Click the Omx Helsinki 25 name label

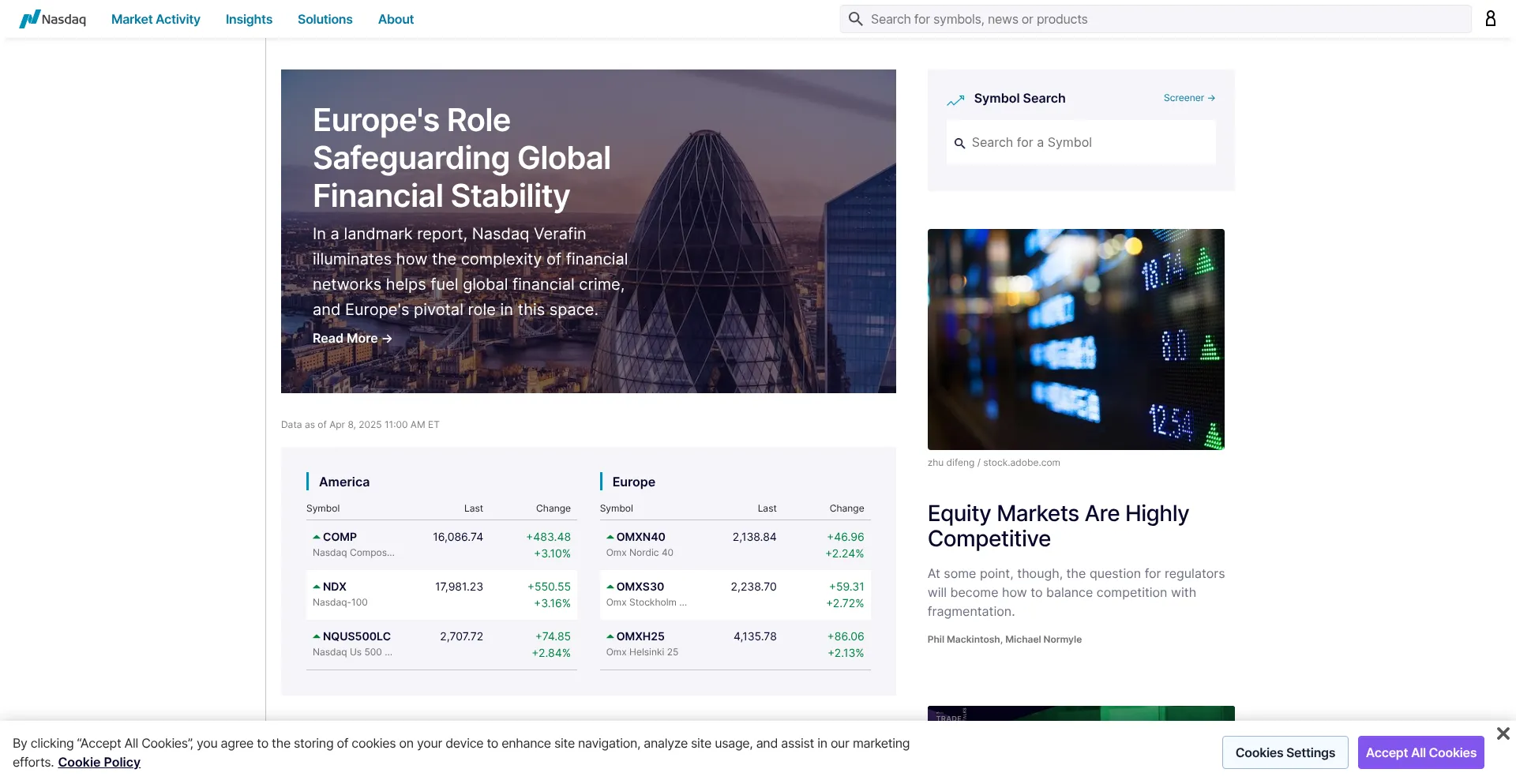point(642,652)
